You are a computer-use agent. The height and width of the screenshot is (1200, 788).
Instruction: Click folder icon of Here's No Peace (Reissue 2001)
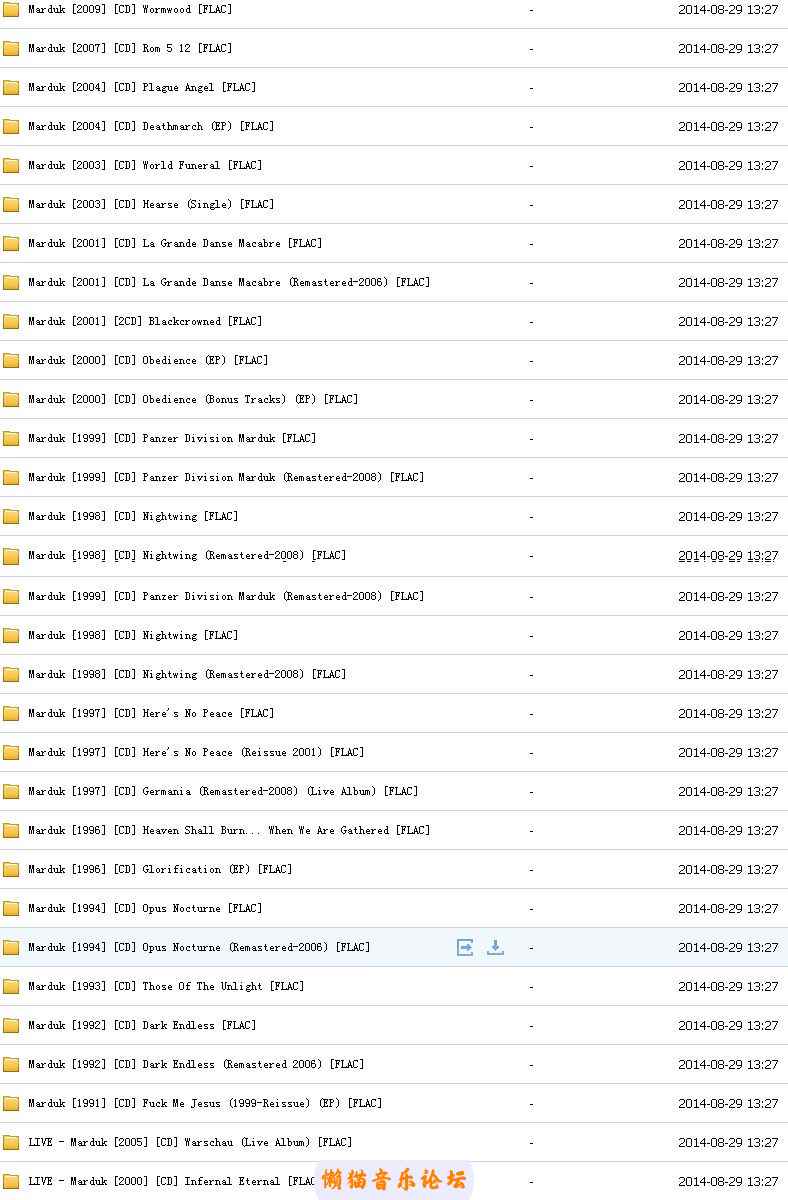11,752
